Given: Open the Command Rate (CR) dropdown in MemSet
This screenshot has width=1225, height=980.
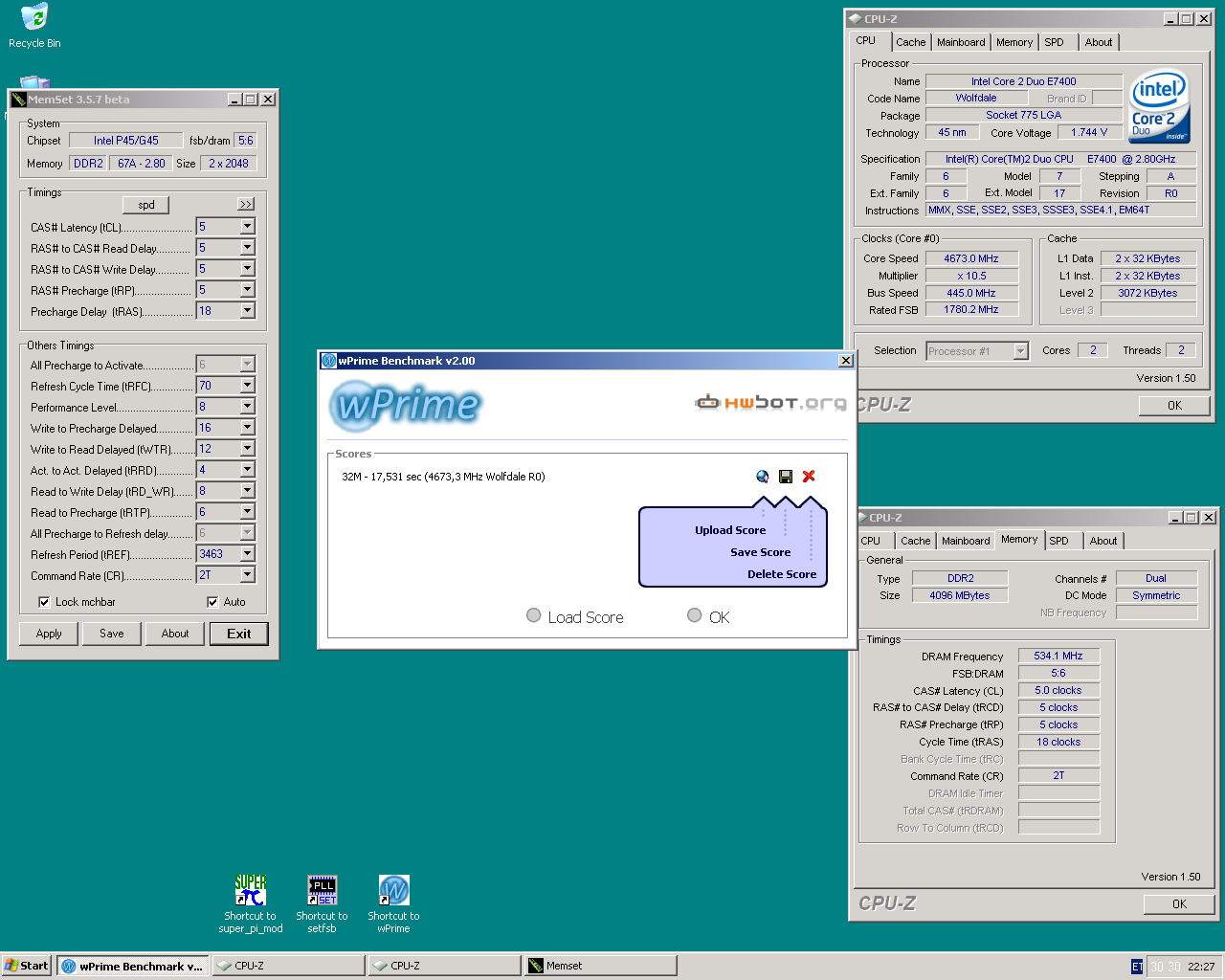Looking at the screenshot, I should pyautogui.click(x=247, y=575).
